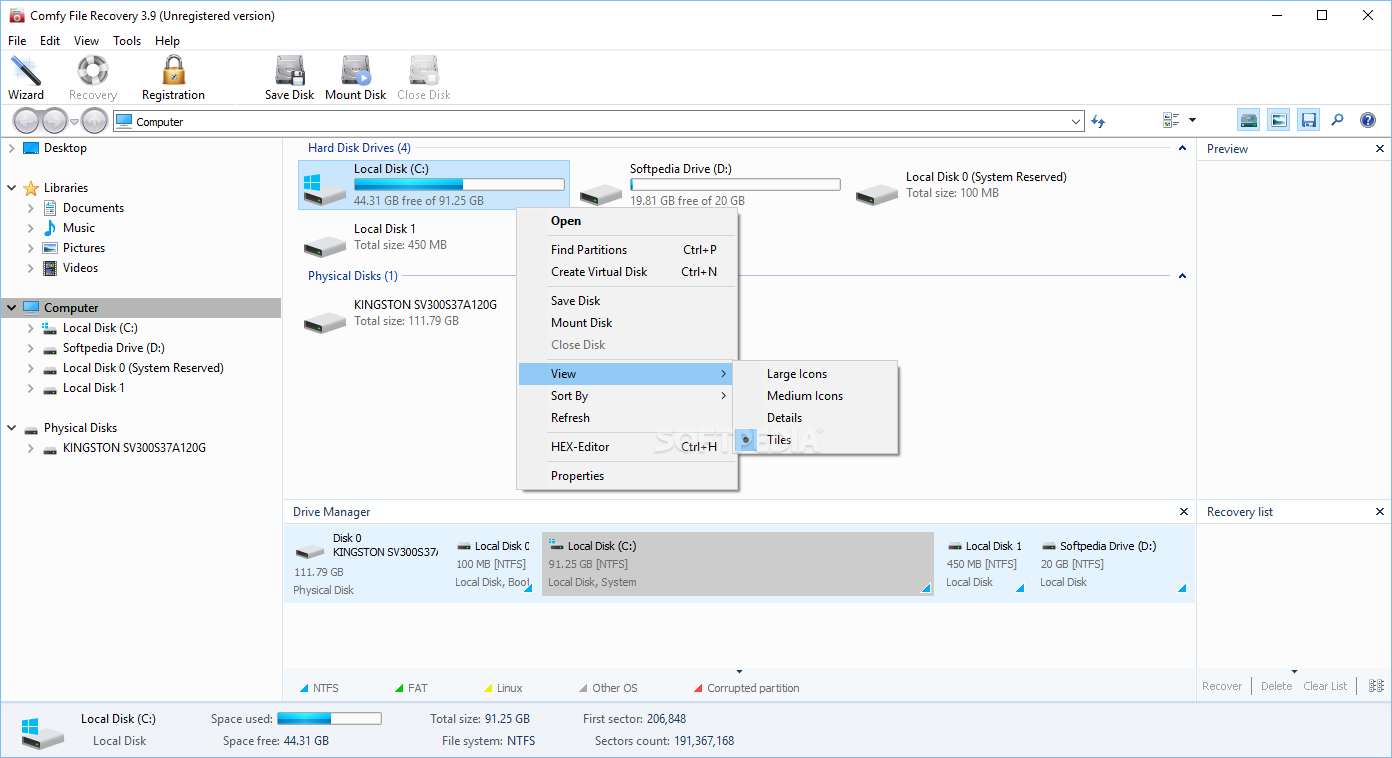This screenshot has height=758, width=1392.
Task: Choose Find Partitions in context menu
Action: [x=628, y=250]
